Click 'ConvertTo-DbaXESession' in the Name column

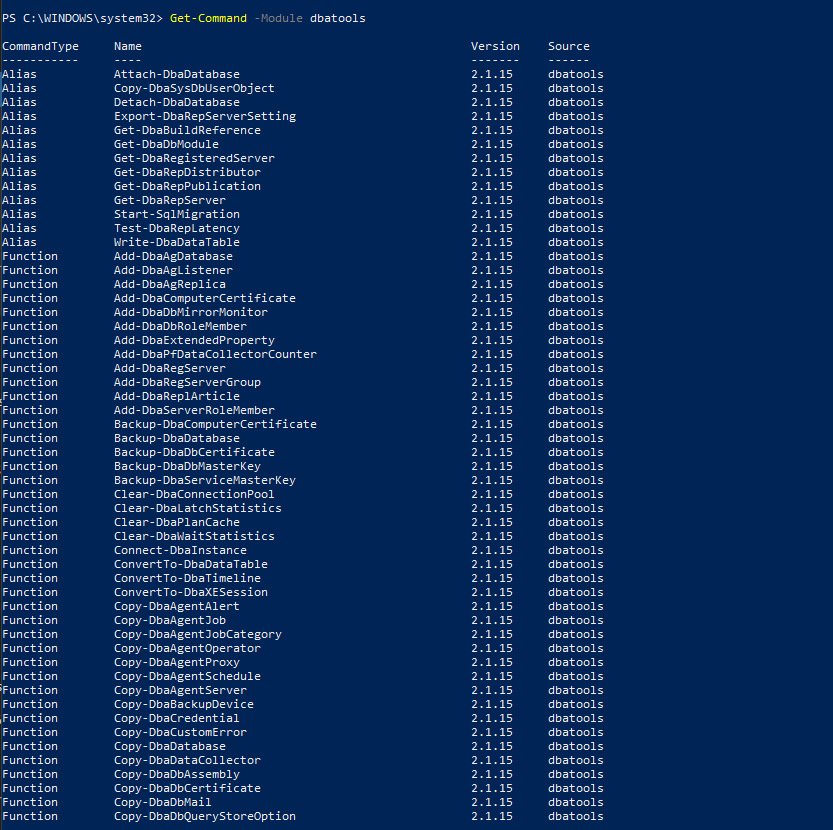[191, 592]
